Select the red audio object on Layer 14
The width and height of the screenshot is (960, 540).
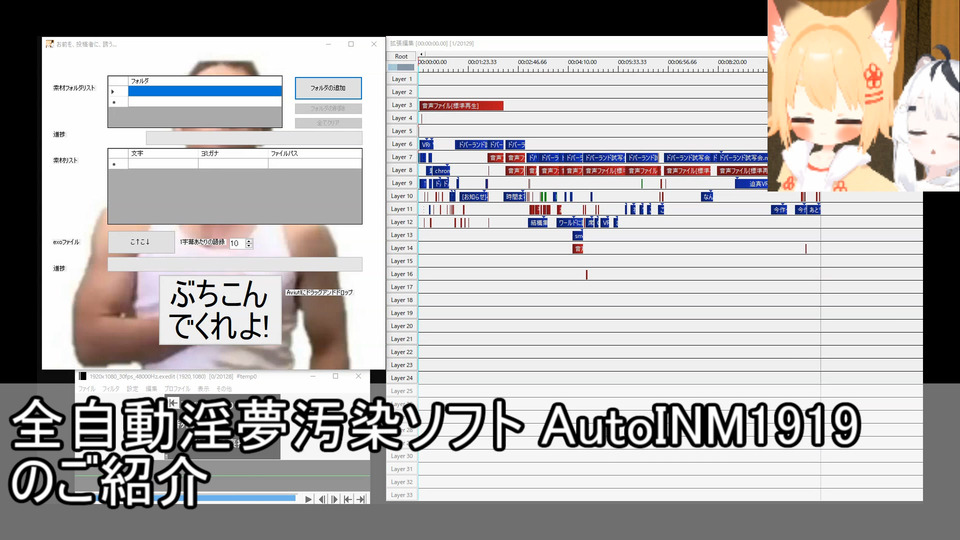(578, 249)
